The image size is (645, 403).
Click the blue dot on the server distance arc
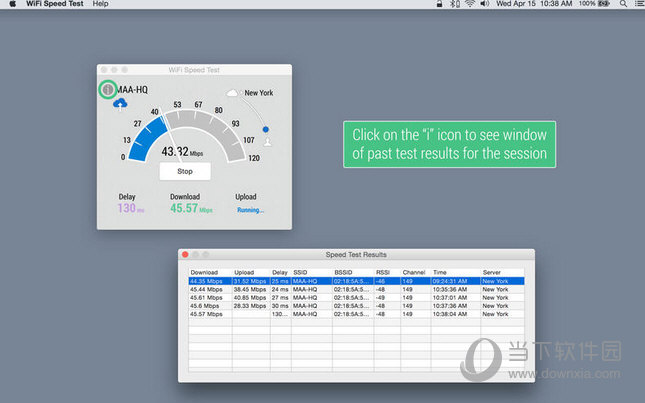(266, 129)
